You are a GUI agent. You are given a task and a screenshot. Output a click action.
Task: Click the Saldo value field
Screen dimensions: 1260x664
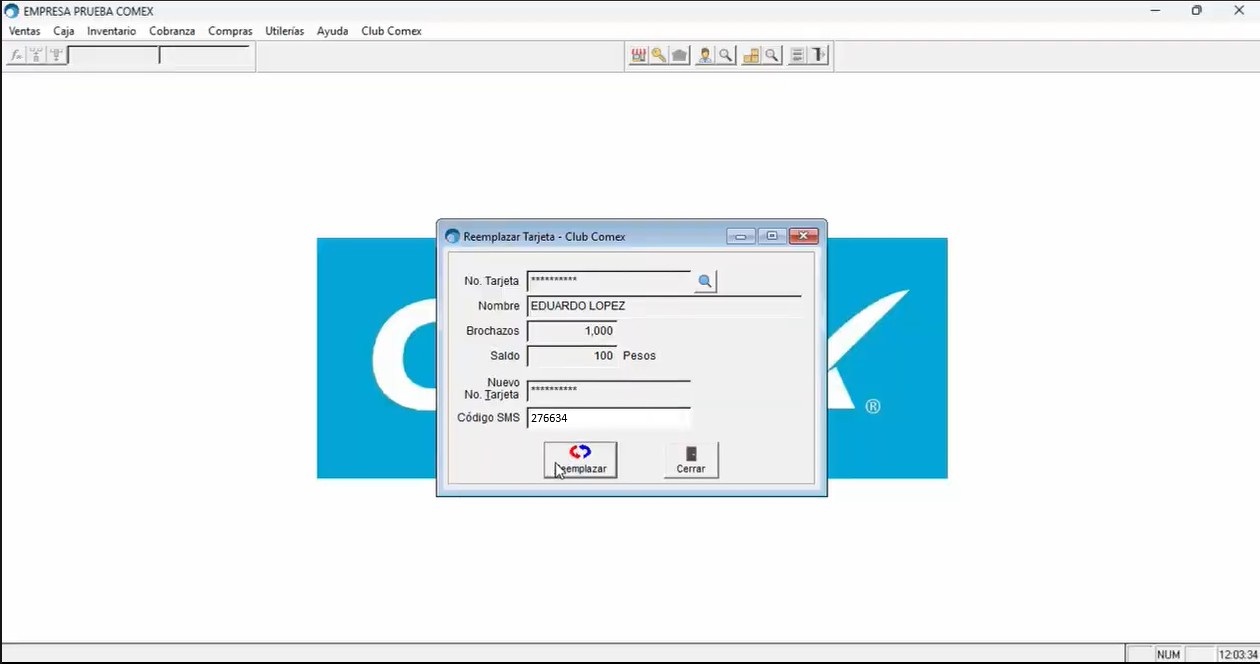point(572,356)
